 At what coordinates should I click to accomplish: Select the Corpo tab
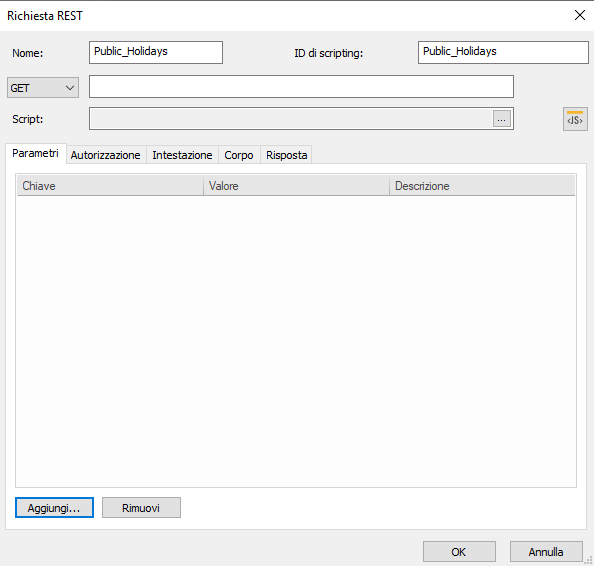tap(239, 155)
